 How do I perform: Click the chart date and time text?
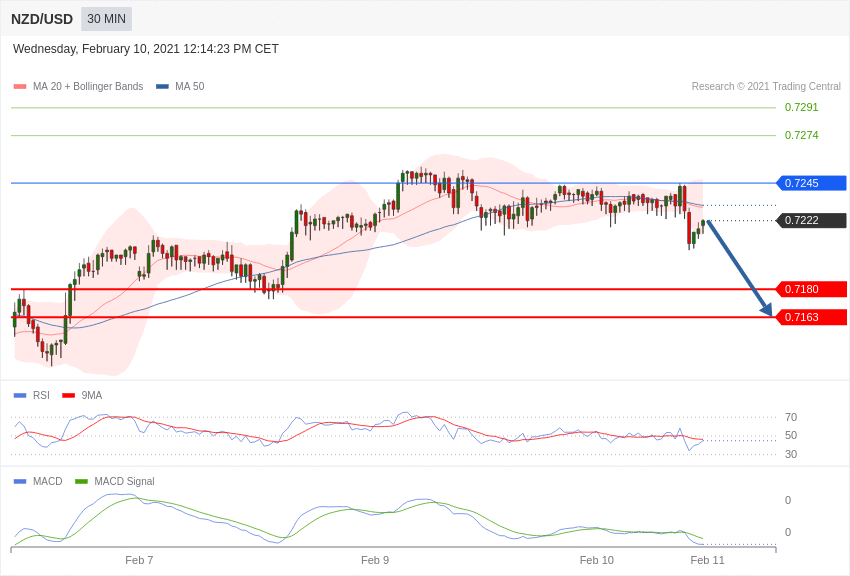tap(145, 49)
